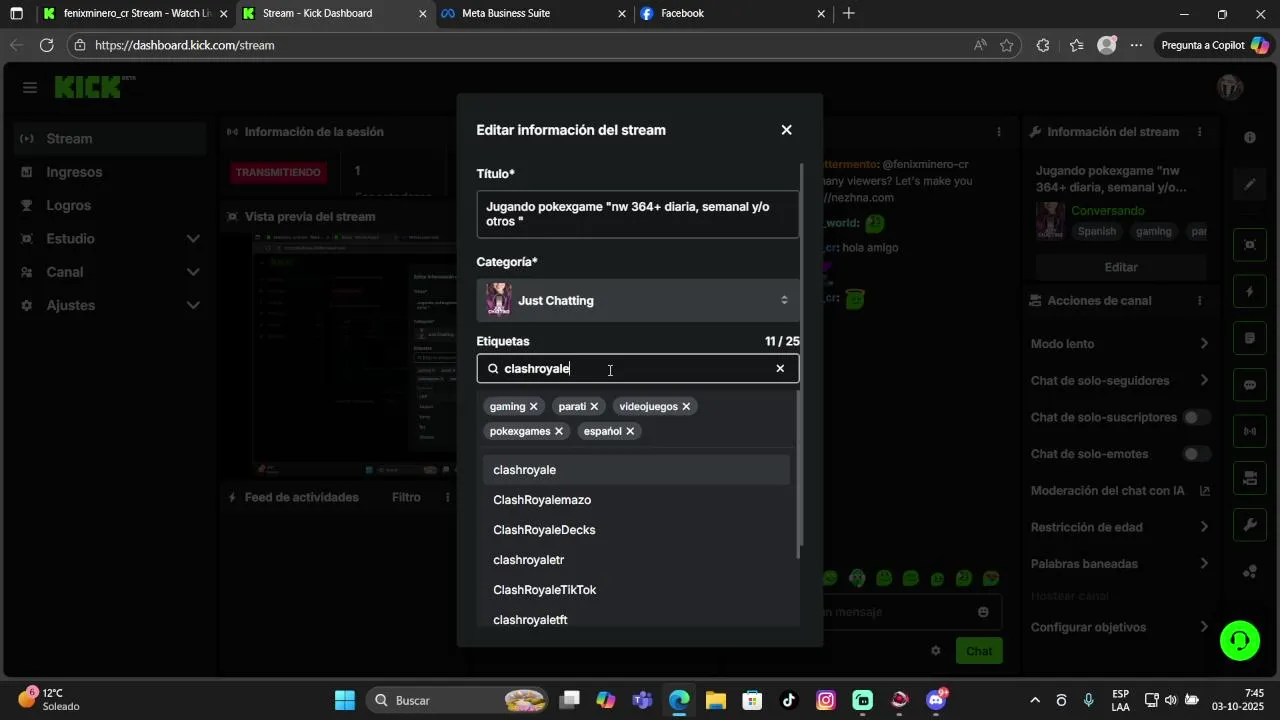This screenshot has height=720, width=1280.
Task: Open Discord from the taskbar
Action: coord(937,700)
